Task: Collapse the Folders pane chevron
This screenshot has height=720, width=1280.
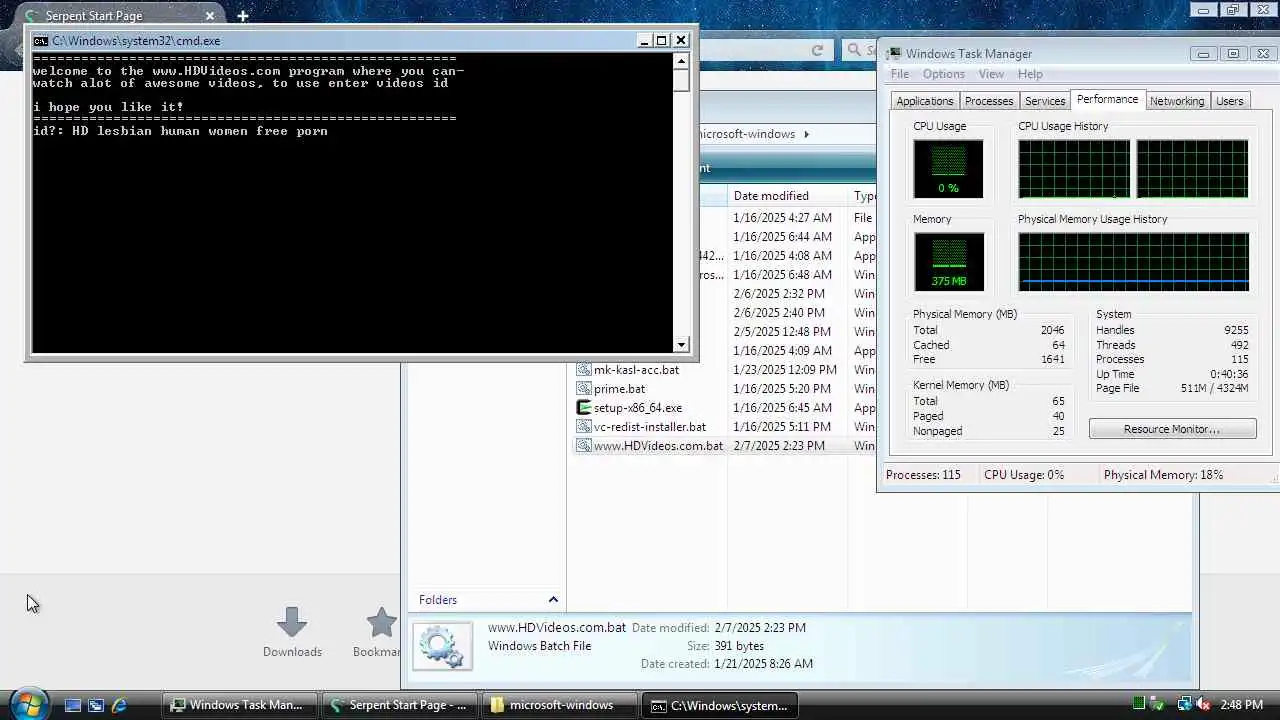Action: pos(553,600)
